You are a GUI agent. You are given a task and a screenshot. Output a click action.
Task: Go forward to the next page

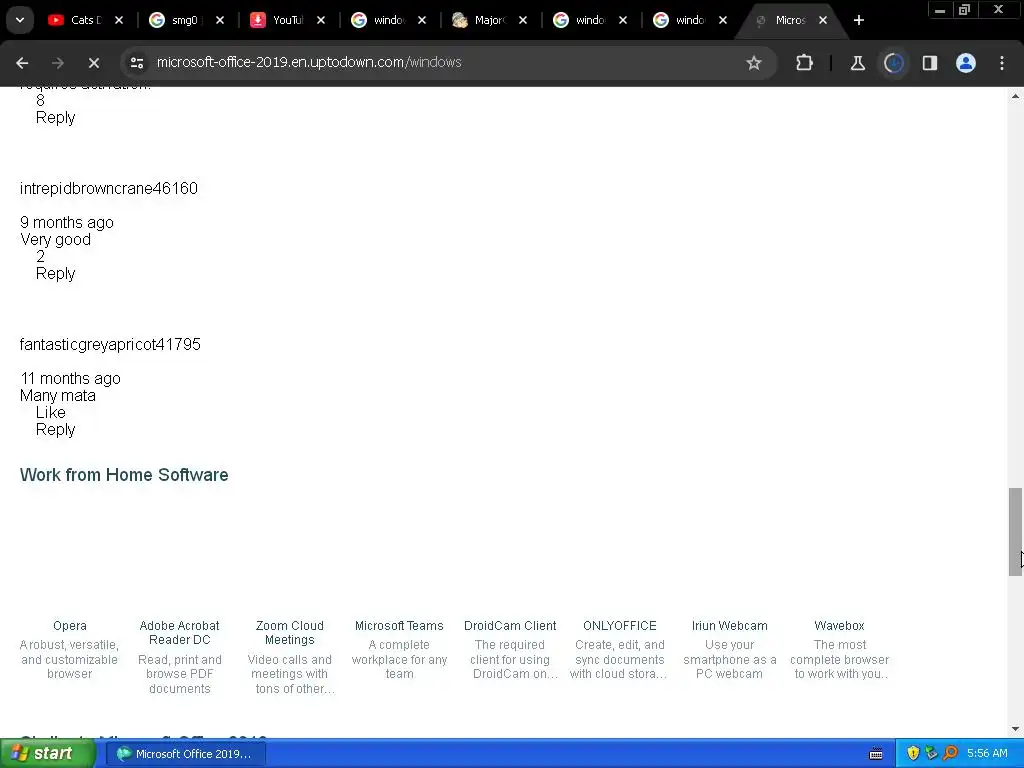58,63
